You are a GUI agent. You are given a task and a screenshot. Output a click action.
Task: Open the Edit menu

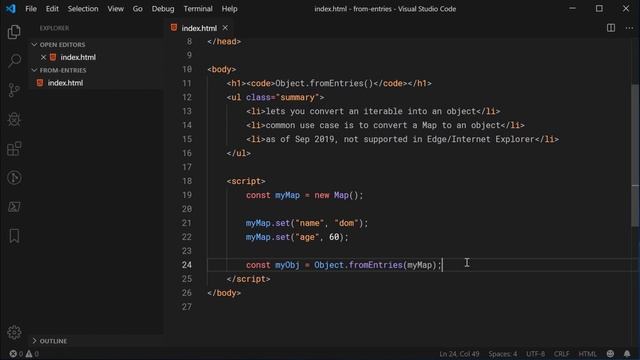pos(52,9)
